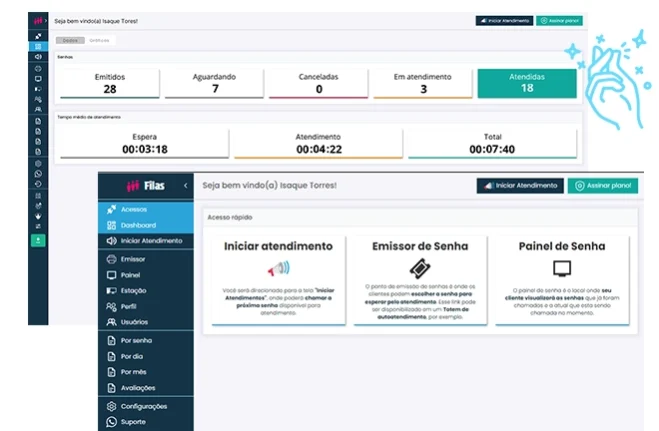Collapse the Filas sidebar with the chevron arrow

coord(185,186)
